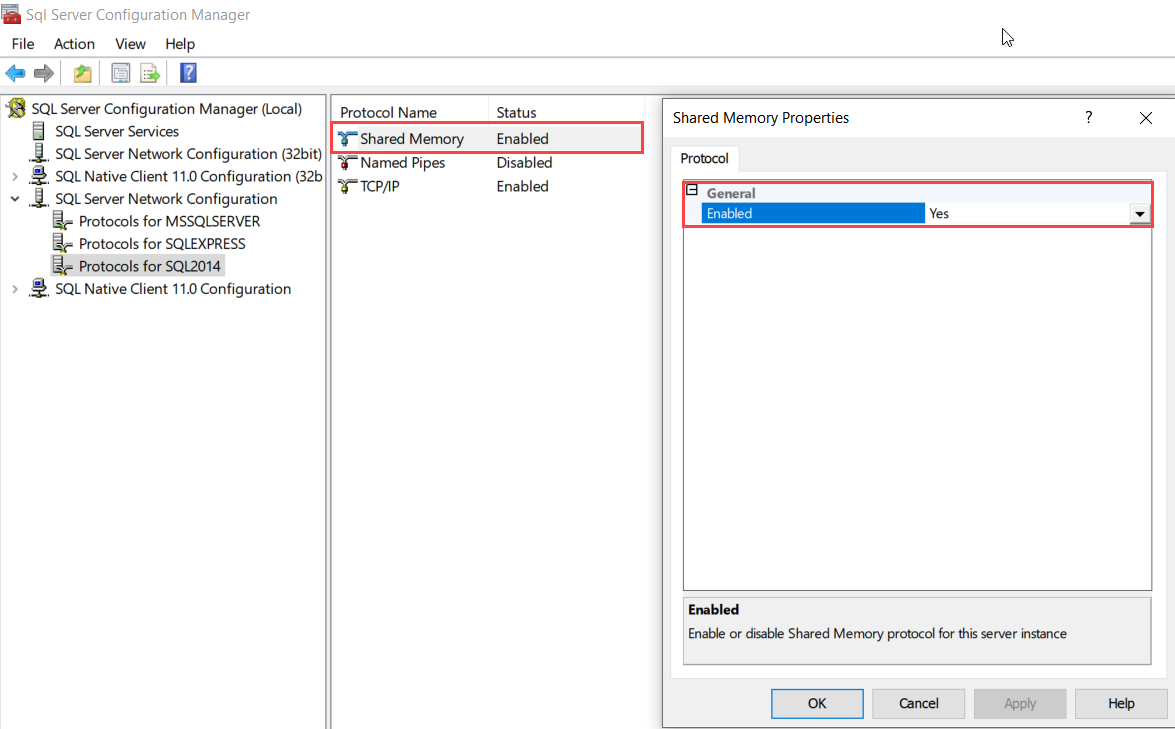Click the Enabled status of TCP/IP
Image resolution: width=1175 pixels, height=729 pixels.
click(522, 186)
